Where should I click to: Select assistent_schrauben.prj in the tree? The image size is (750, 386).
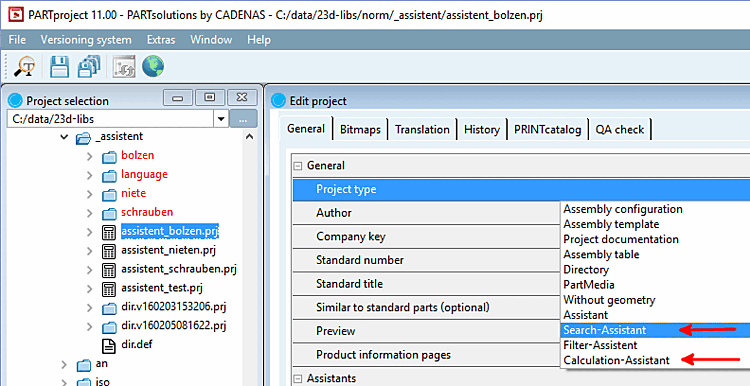(178, 269)
